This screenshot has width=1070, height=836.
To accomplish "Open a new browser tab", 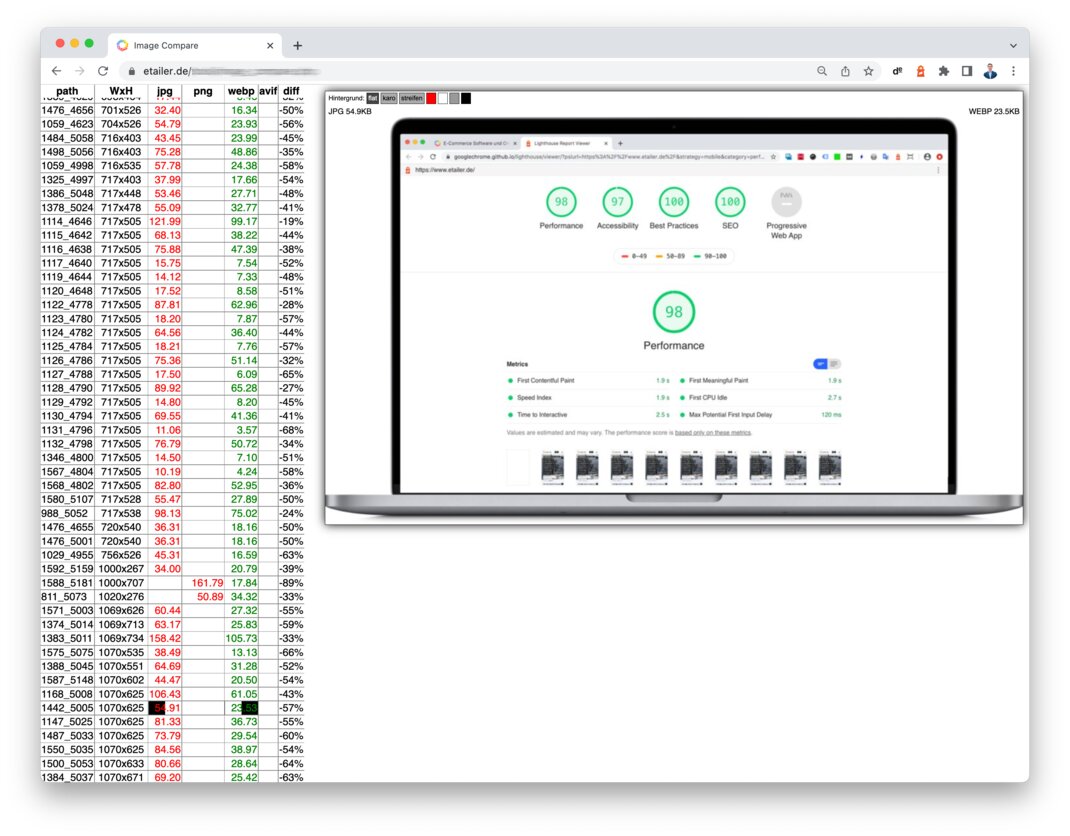I will 298,45.
